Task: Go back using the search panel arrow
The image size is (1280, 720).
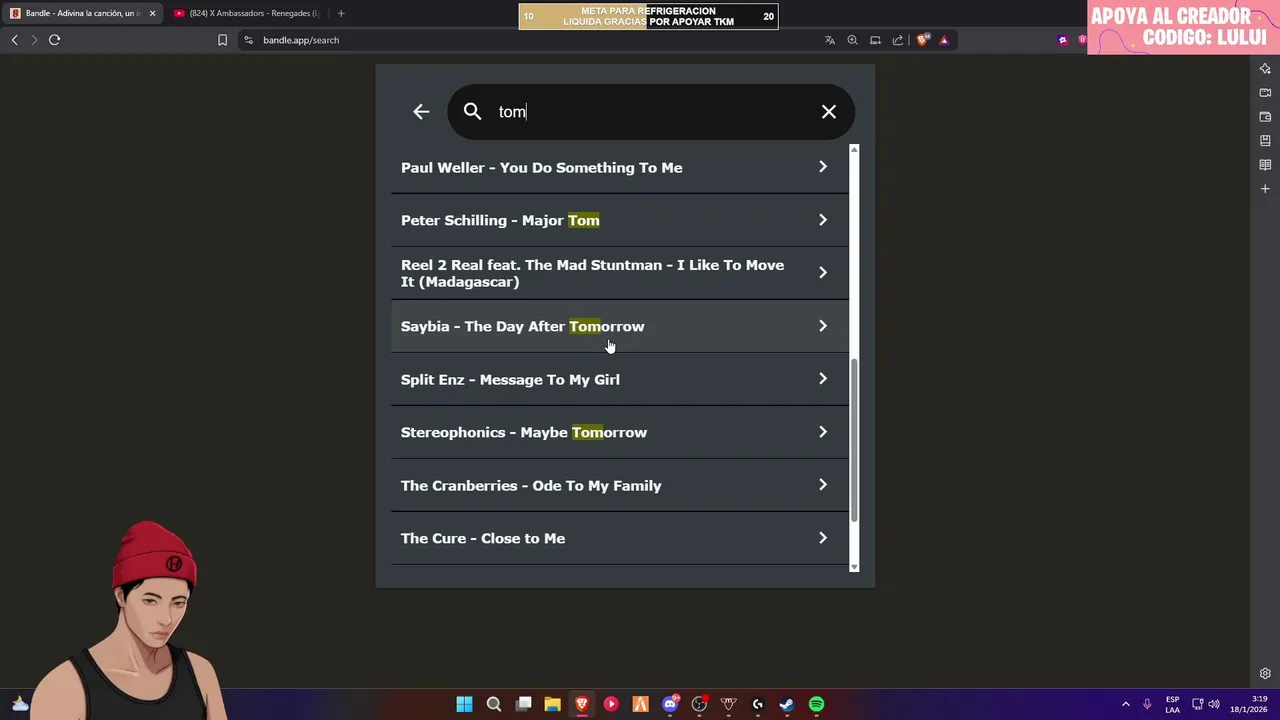Action: tap(421, 112)
